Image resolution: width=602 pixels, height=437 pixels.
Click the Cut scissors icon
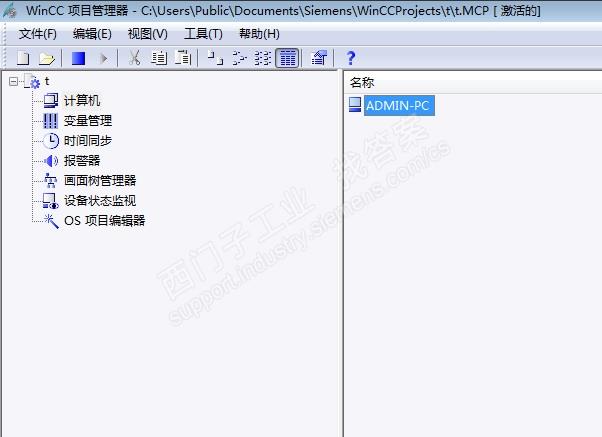click(134, 58)
